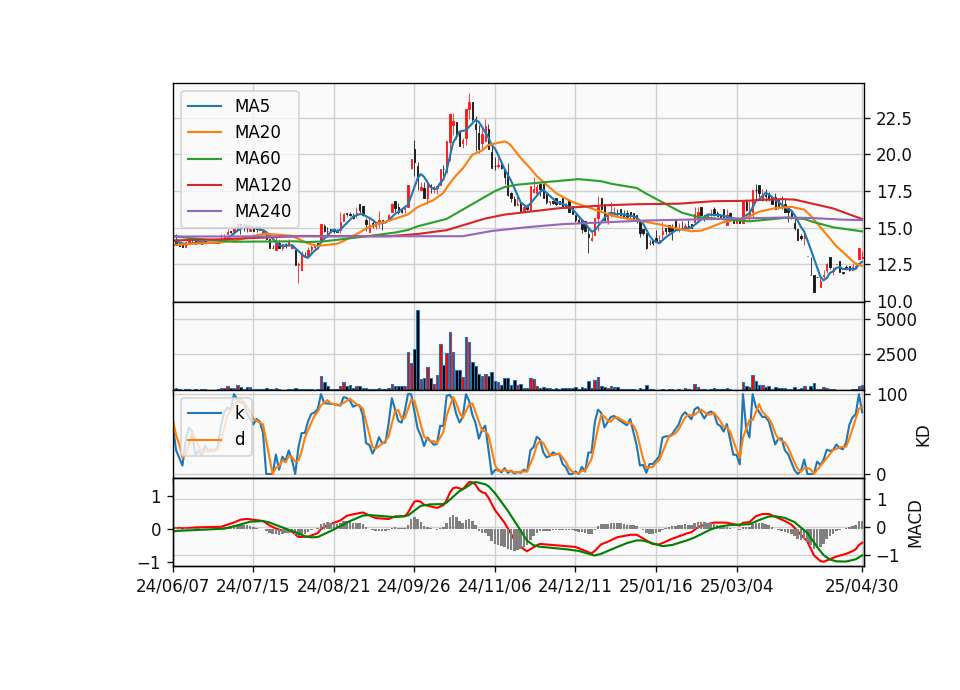Click the MACD axis title
This screenshot has height=690, width=960.
pos(915,524)
